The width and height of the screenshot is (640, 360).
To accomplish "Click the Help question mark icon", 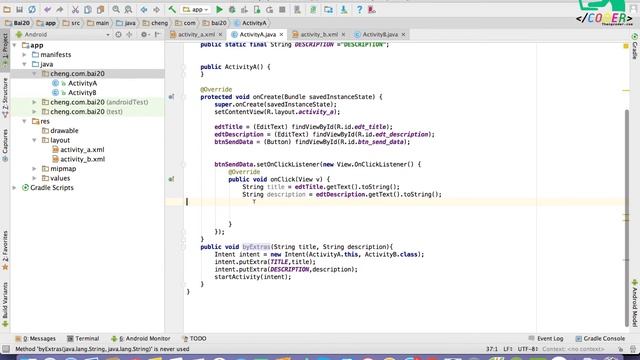I will [359, 9].
